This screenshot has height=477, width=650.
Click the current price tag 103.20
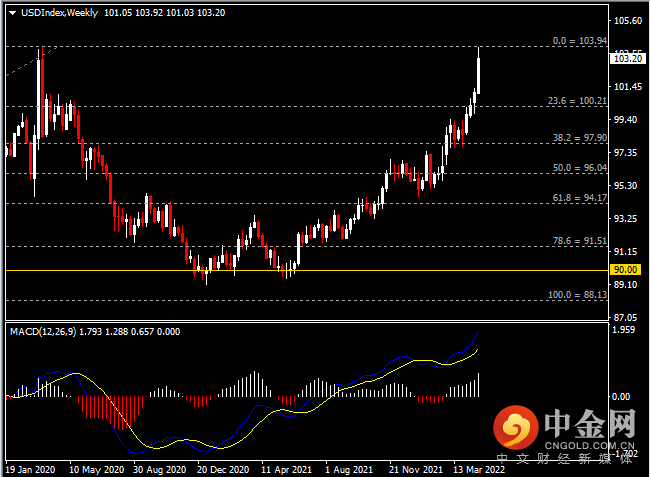point(628,58)
